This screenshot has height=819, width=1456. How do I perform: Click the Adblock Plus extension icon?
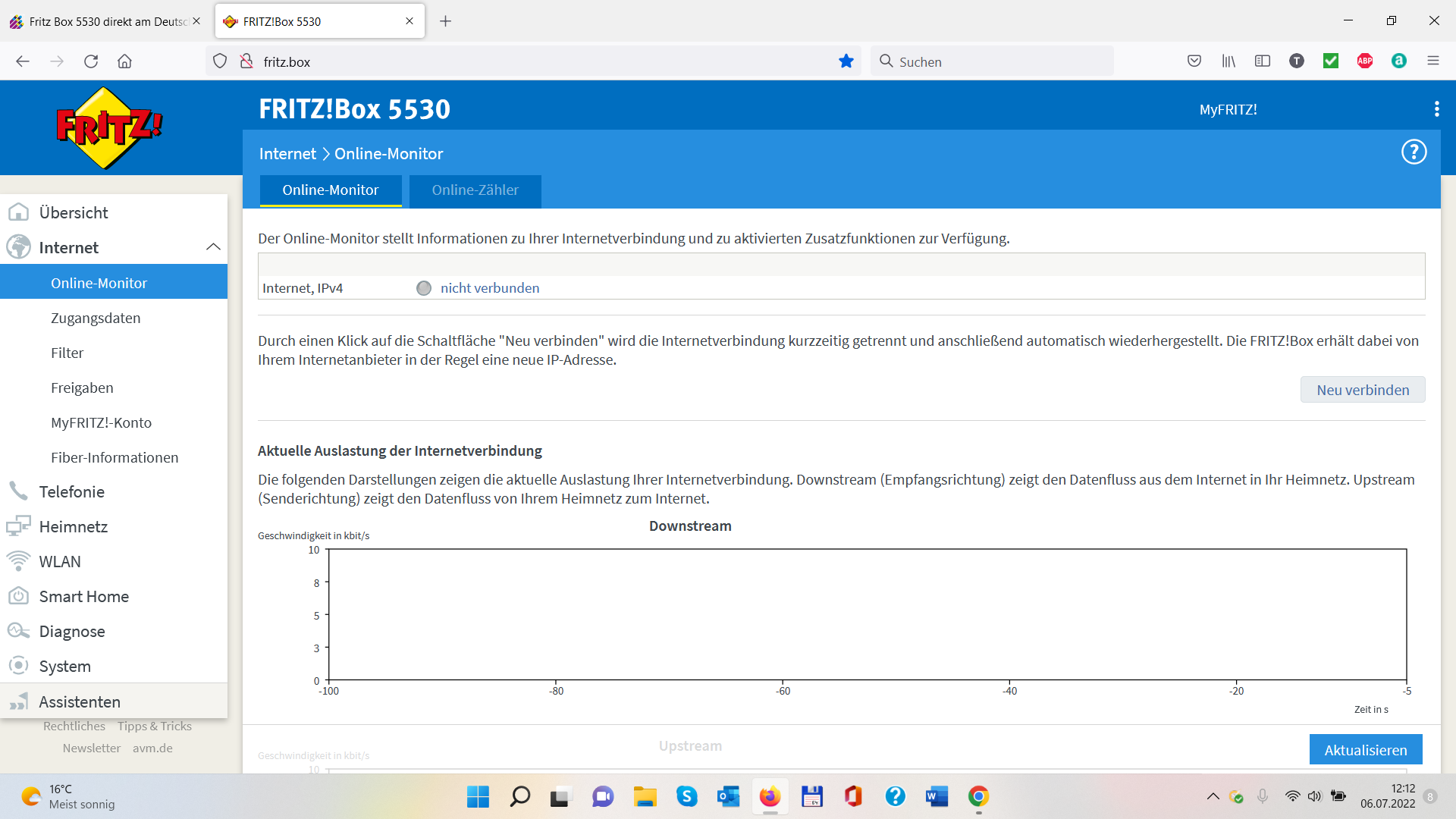tap(1365, 61)
